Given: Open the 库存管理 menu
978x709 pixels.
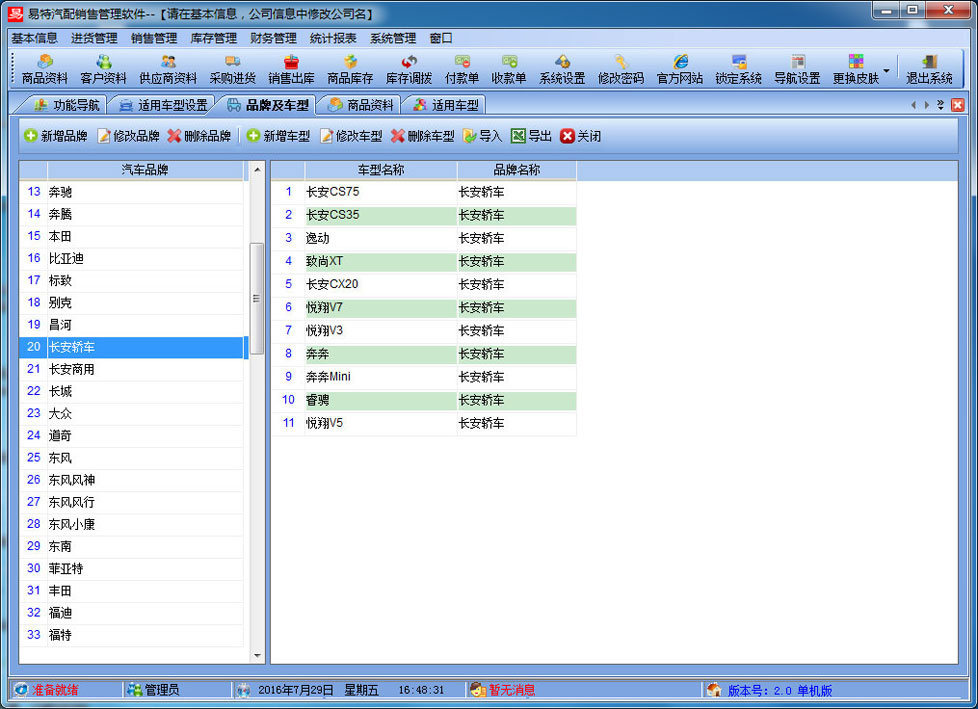Looking at the screenshot, I should tap(212, 38).
